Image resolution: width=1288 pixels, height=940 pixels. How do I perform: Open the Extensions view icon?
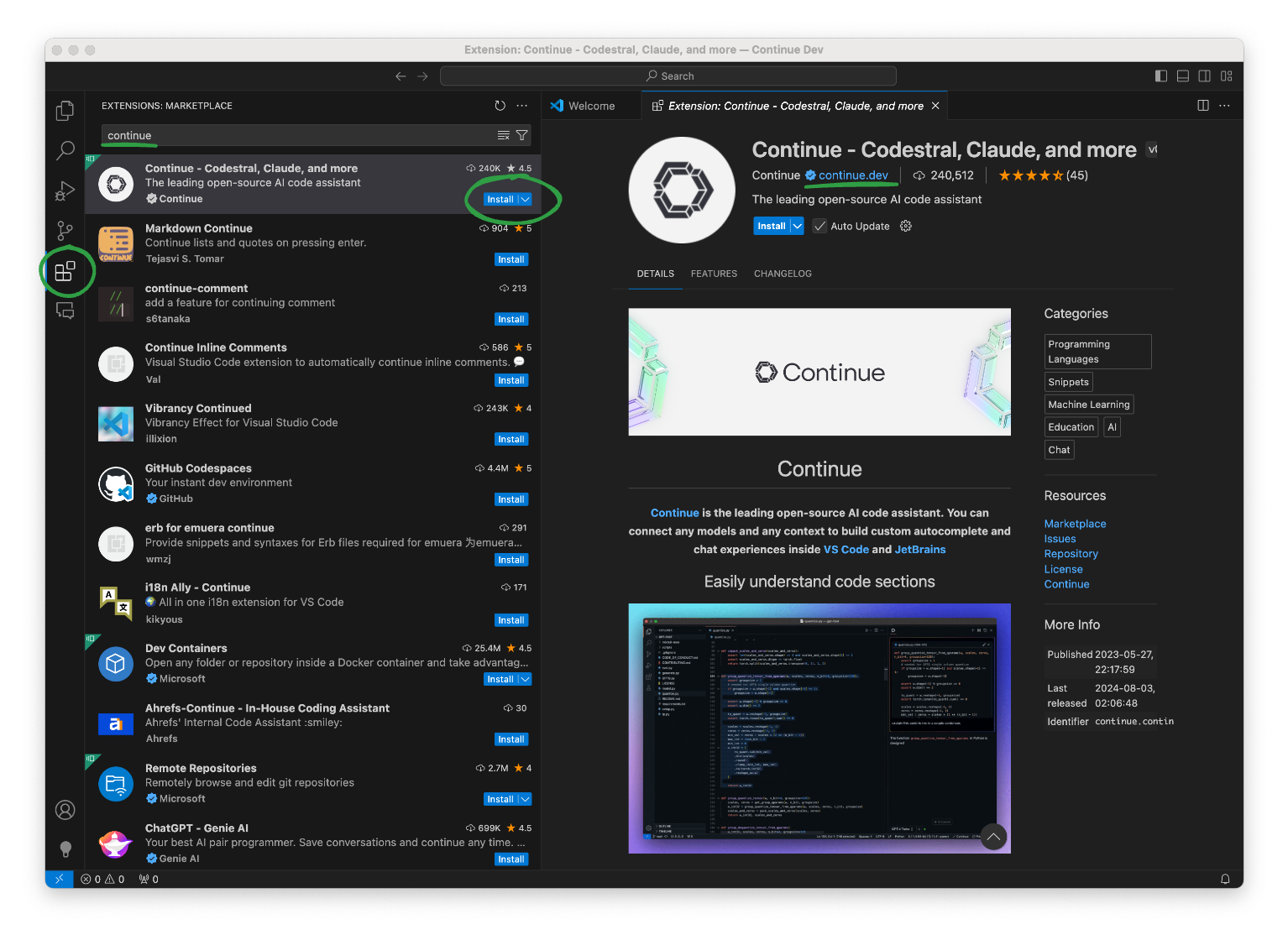tap(65, 271)
